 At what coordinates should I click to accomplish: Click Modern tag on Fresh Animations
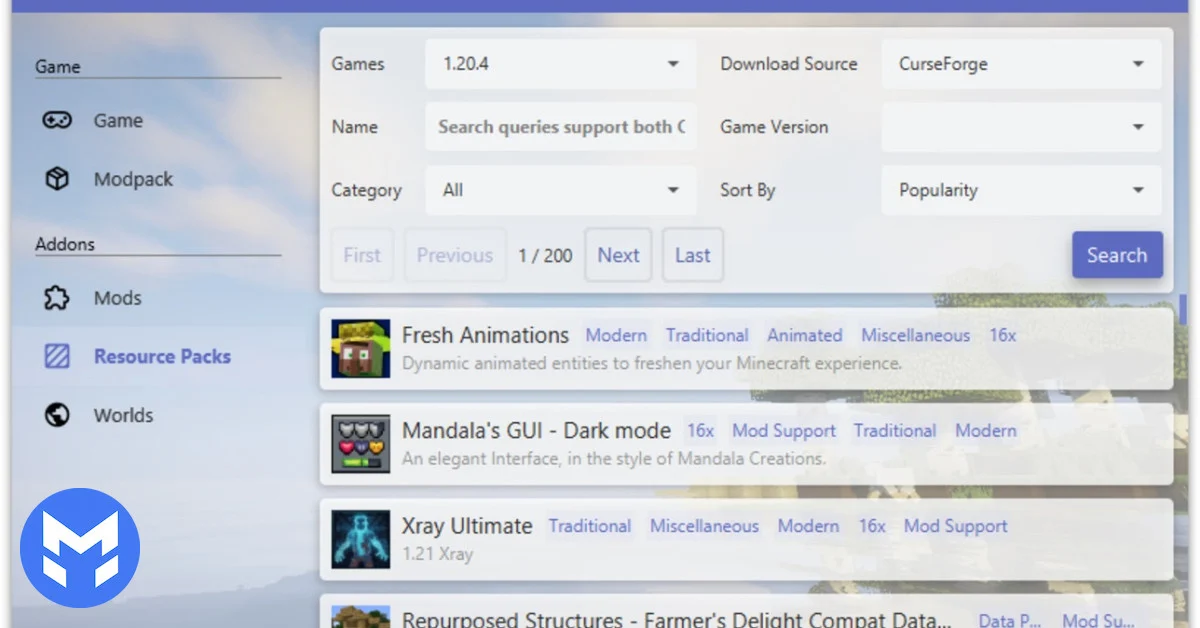coord(616,336)
